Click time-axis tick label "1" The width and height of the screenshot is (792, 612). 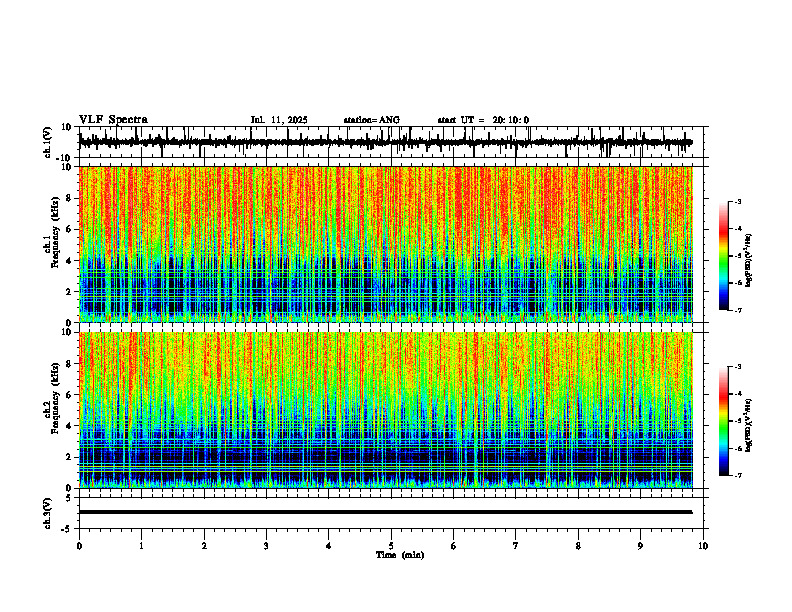141,546
